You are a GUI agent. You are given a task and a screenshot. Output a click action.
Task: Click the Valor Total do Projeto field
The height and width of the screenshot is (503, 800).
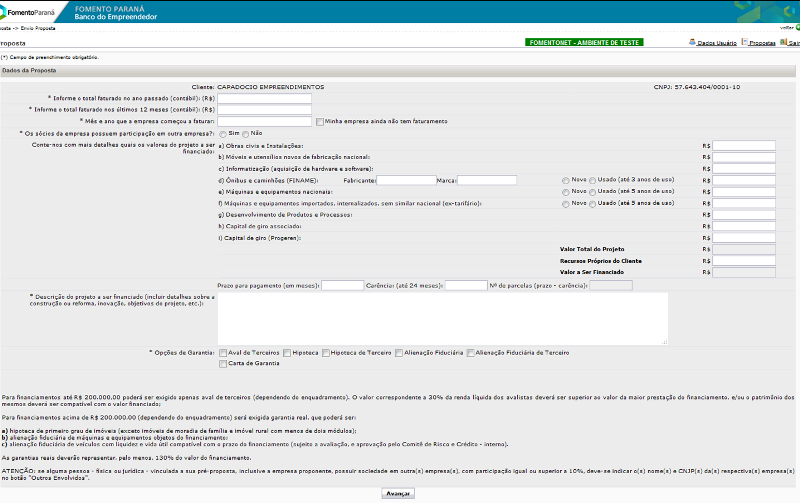point(744,249)
